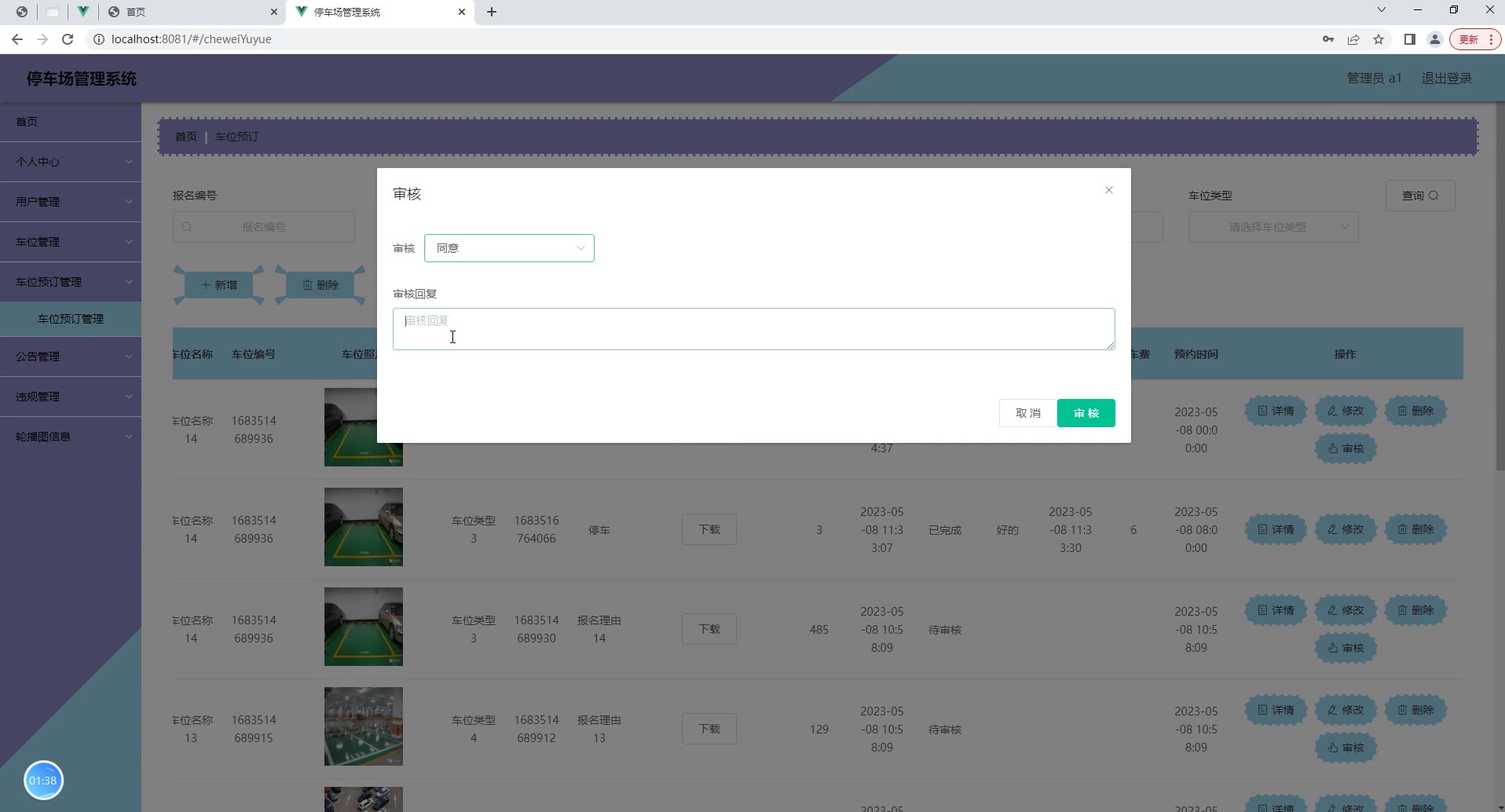Screen dimensions: 1505x812
Task: Click 审核 in the 车位名称 13 row
Action: (1346, 748)
